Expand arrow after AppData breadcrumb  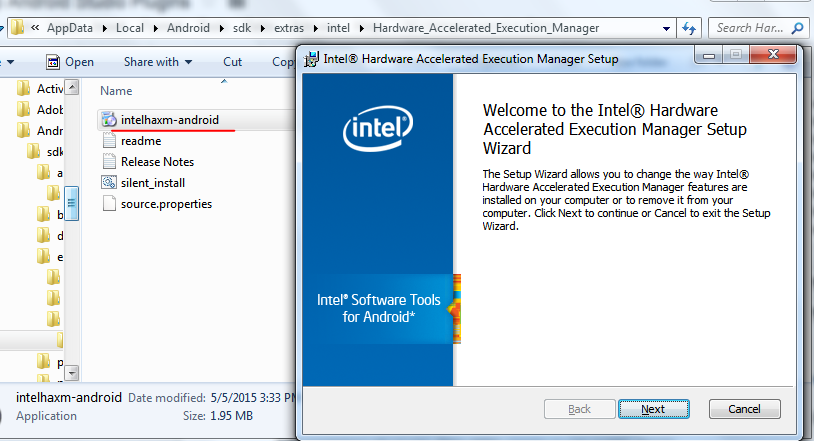[104, 29]
